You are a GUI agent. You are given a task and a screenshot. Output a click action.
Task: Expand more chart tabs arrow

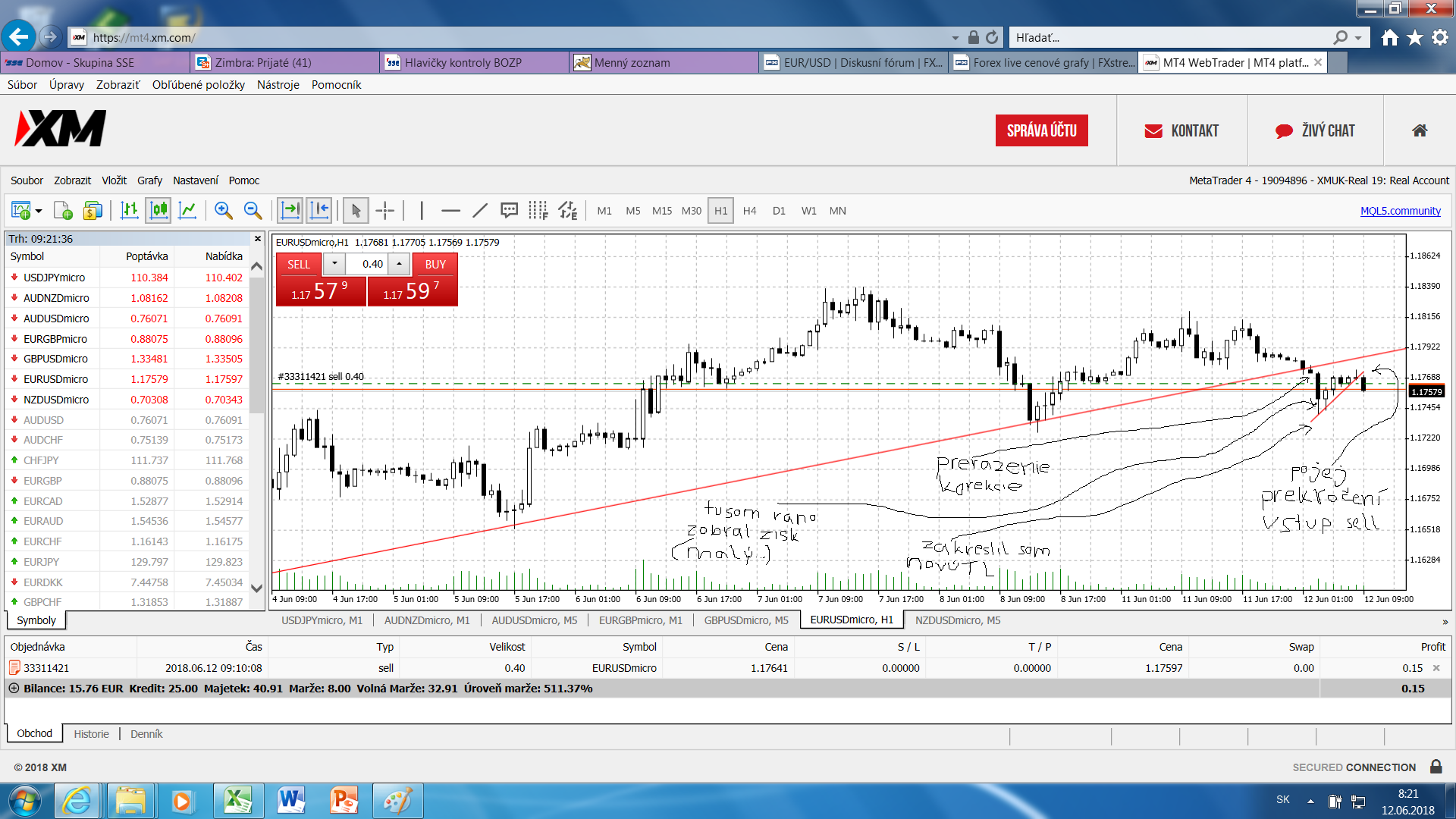[x=1445, y=622]
